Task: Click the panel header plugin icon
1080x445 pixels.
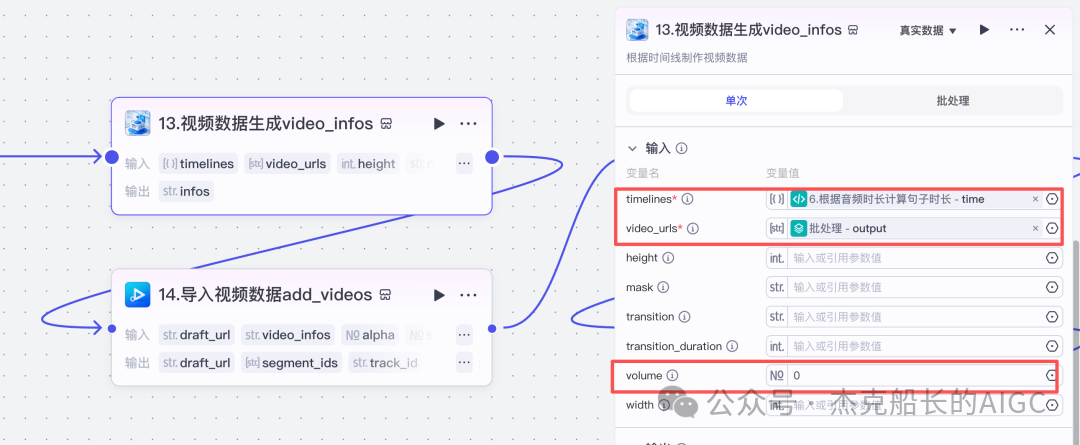Action: (637, 30)
